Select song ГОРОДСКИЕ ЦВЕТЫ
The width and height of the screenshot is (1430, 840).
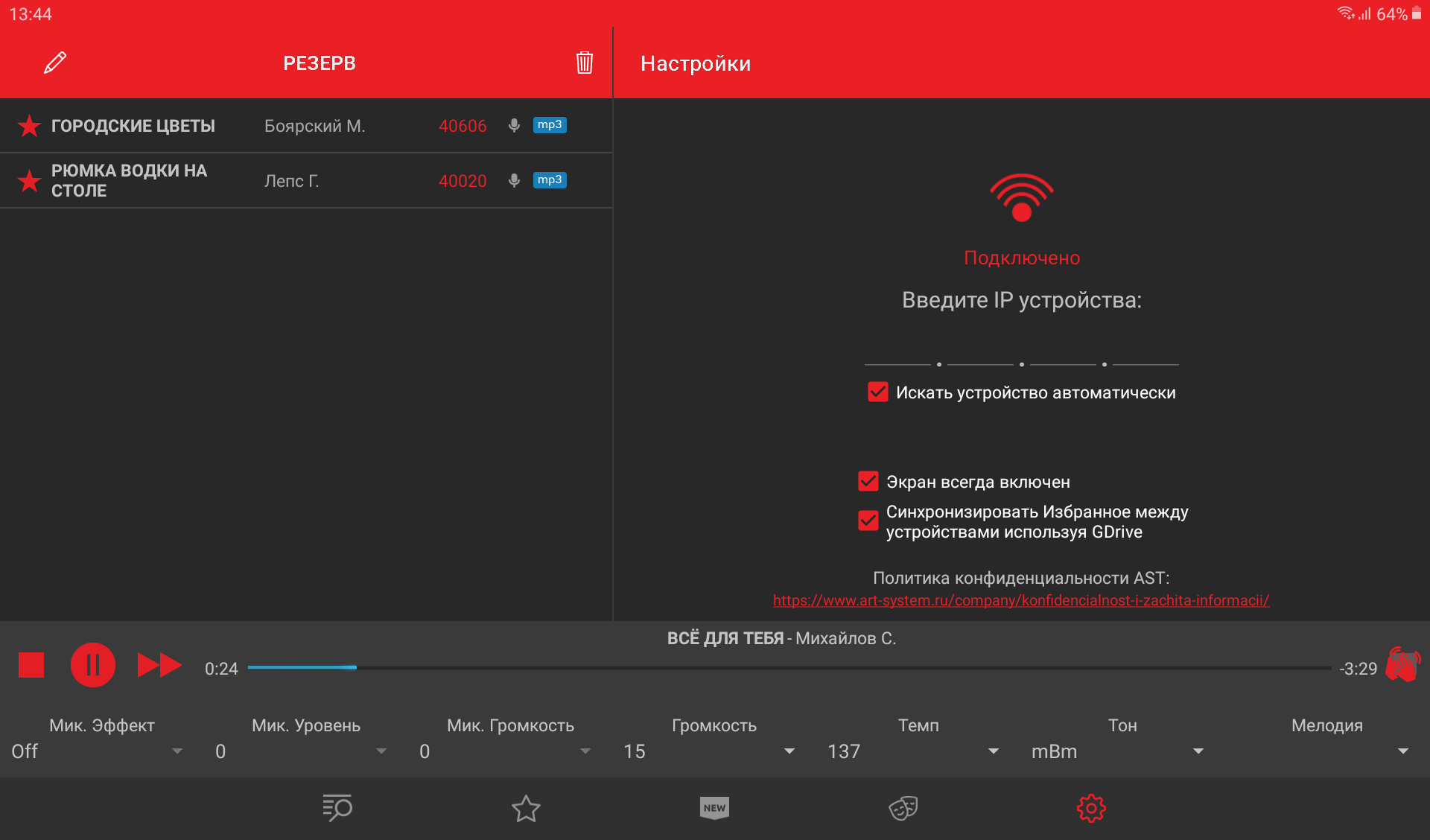pyautogui.click(x=133, y=126)
